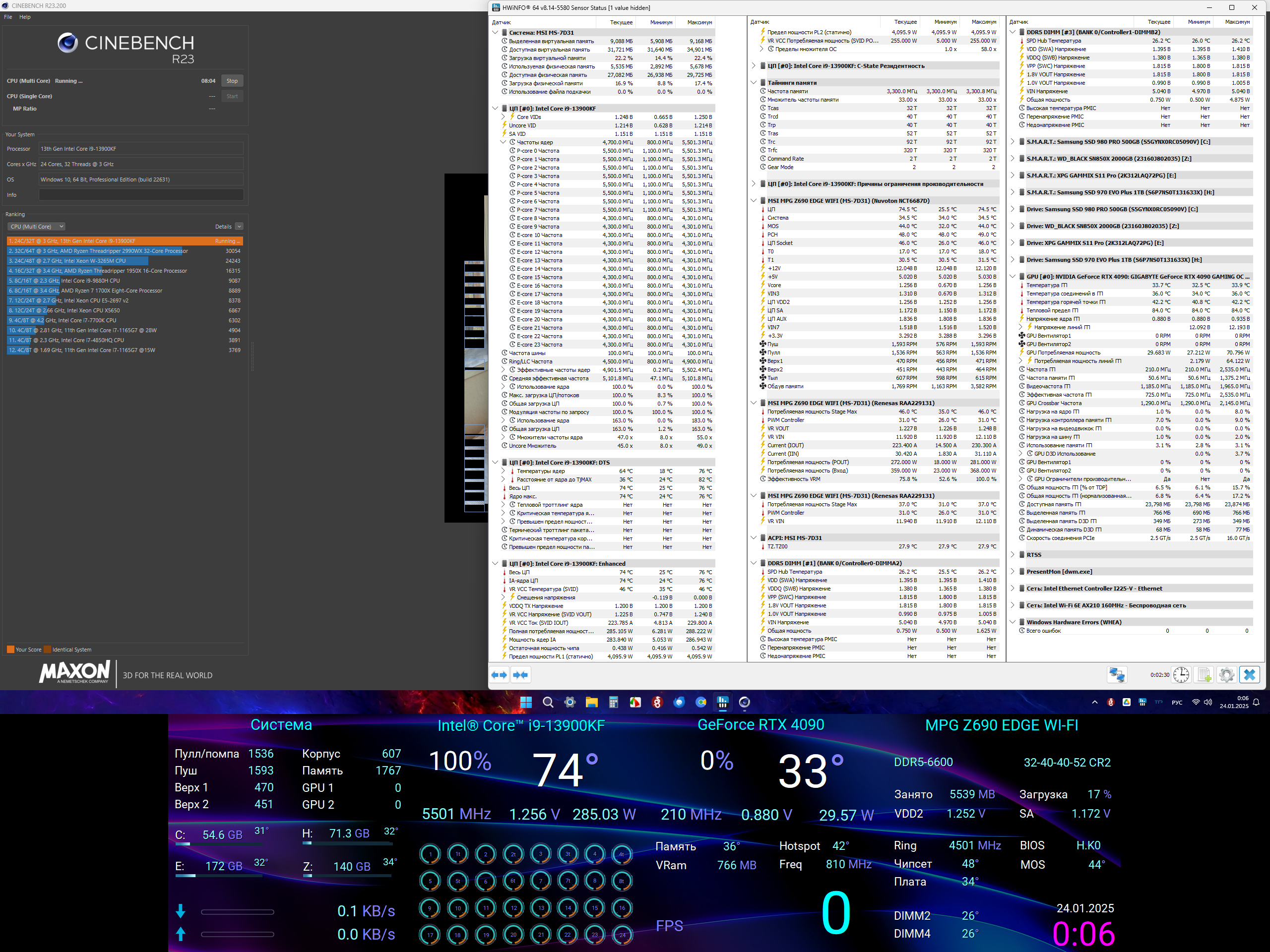Viewport: 1270px width, 952px height.
Task: Start logging with the file-plus icon
Action: tap(1204, 675)
